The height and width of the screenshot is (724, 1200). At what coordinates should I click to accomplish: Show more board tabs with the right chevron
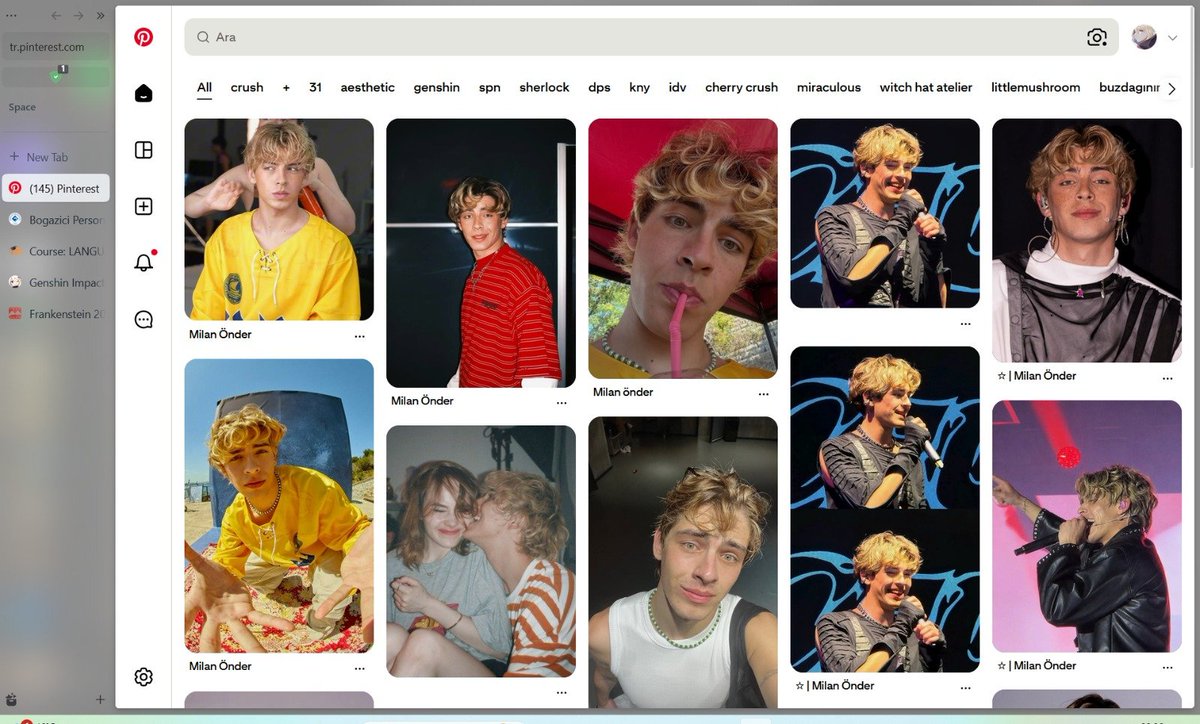1173,88
